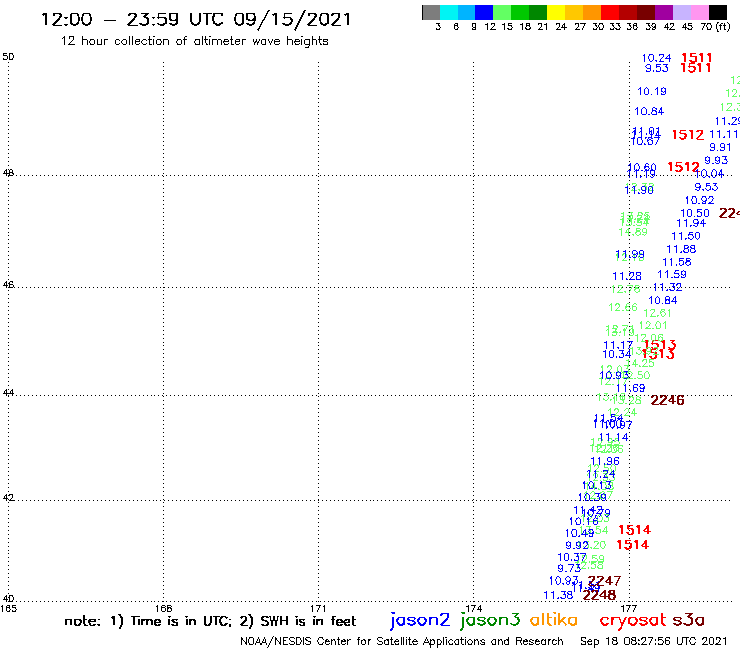Click the green wave height value 12.01
Viewport: 740px width, 650px height.
pyautogui.click(x=653, y=326)
